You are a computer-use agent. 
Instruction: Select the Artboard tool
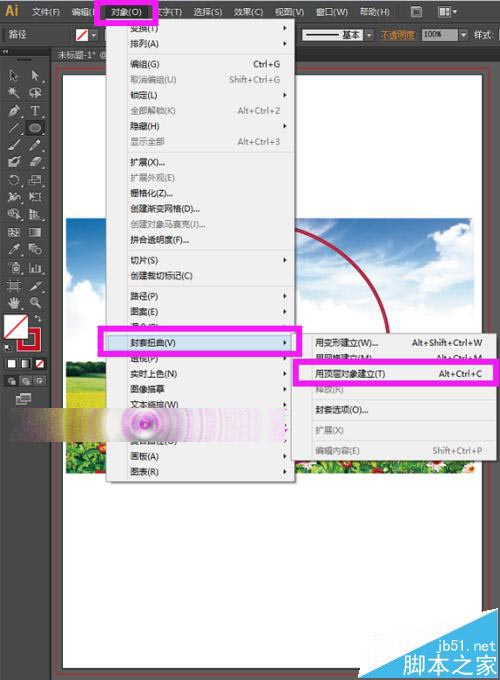[x=14, y=286]
